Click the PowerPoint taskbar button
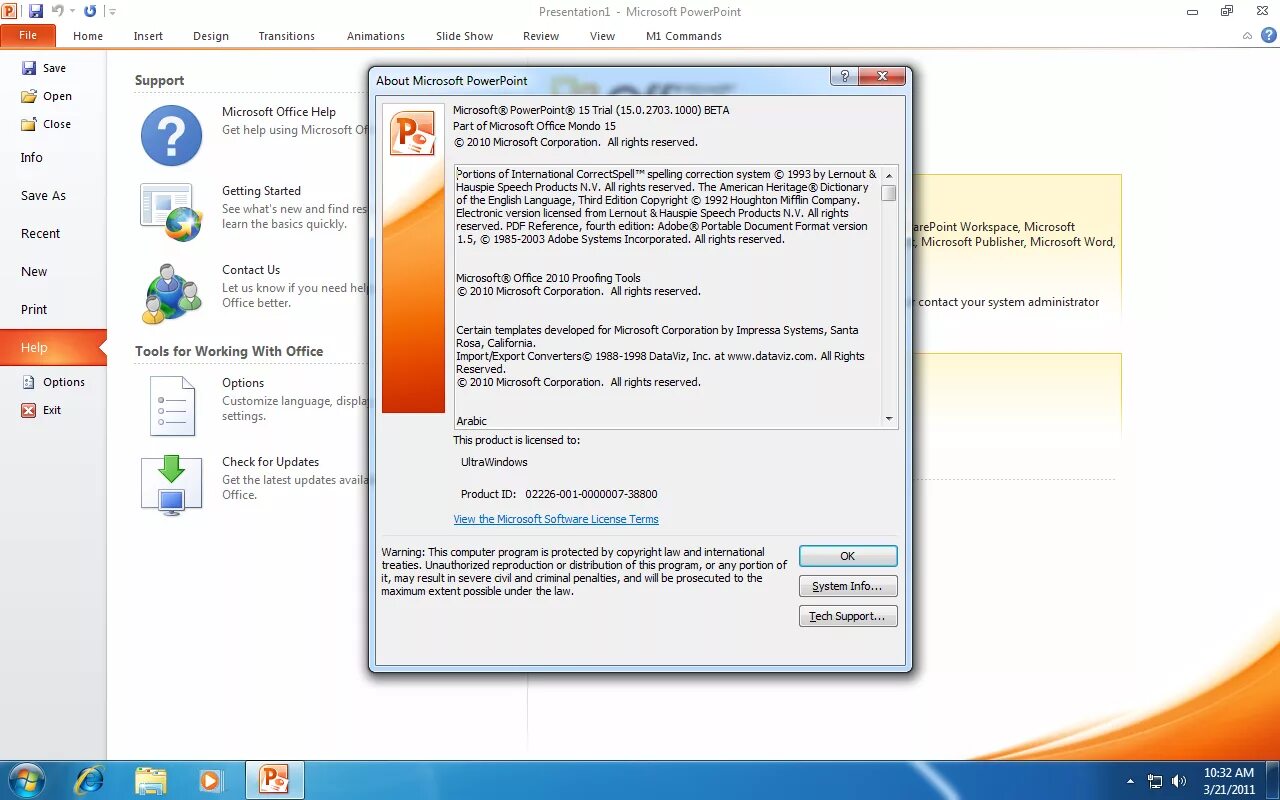Viewport: 1280px width, 800px height. (274, 780)
